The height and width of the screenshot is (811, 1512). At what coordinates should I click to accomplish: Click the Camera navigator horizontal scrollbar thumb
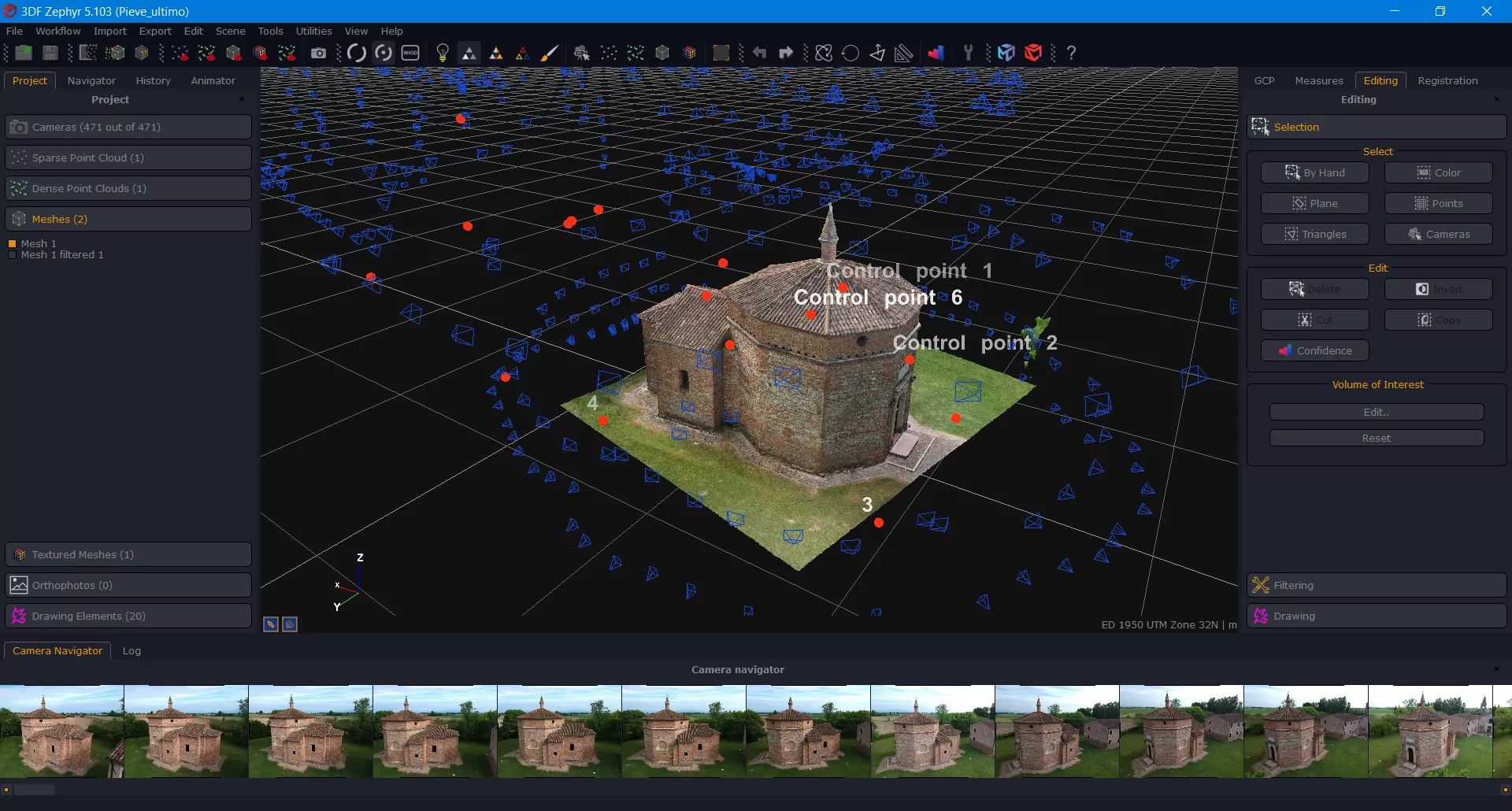pyautogui.click(x=35, y=790)
